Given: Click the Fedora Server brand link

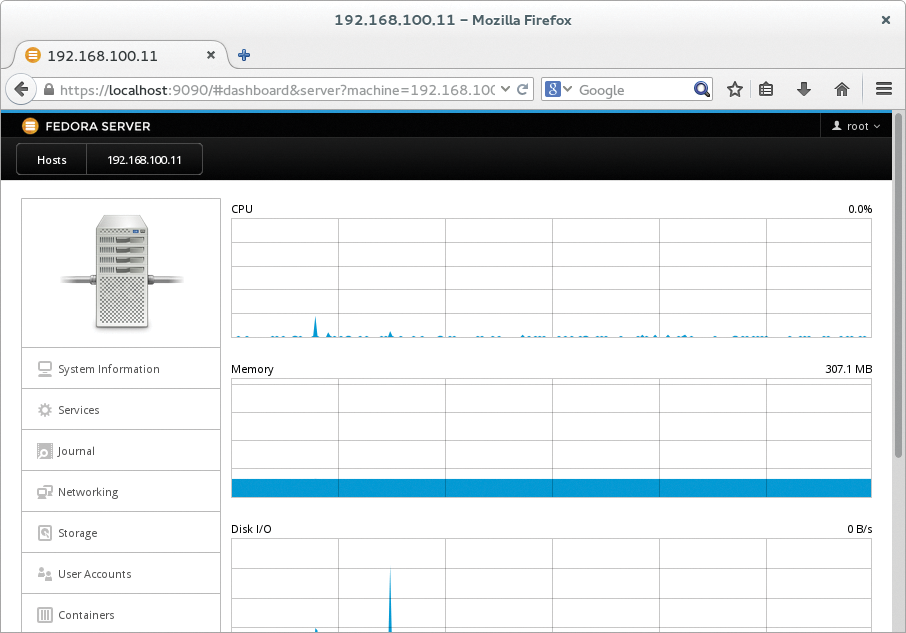Looking at the screenshot, I should point(86,126).
